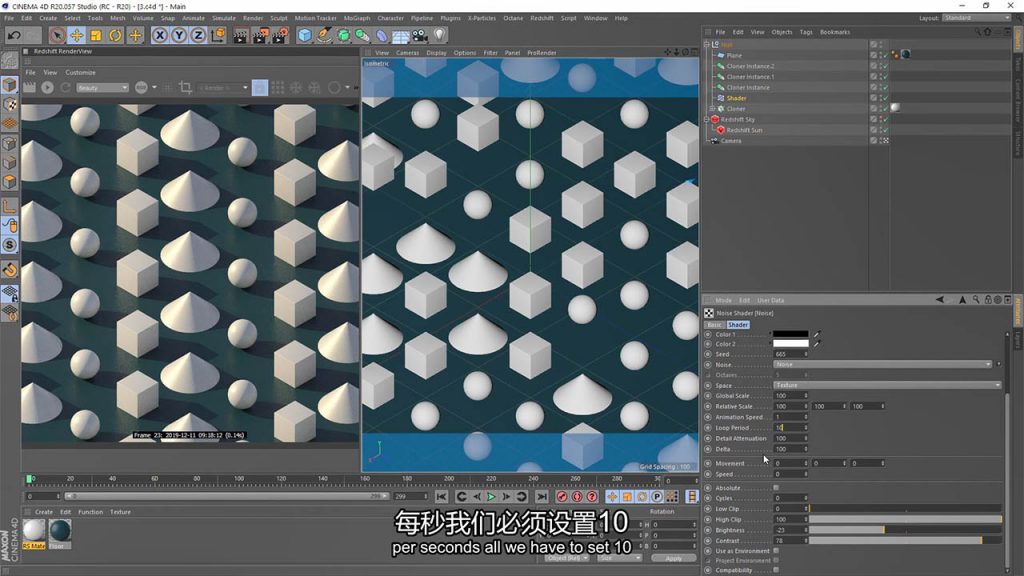Toggle Redshift Sky enabled checkmark
The image size is (1024, 576).
pos(885,120)
